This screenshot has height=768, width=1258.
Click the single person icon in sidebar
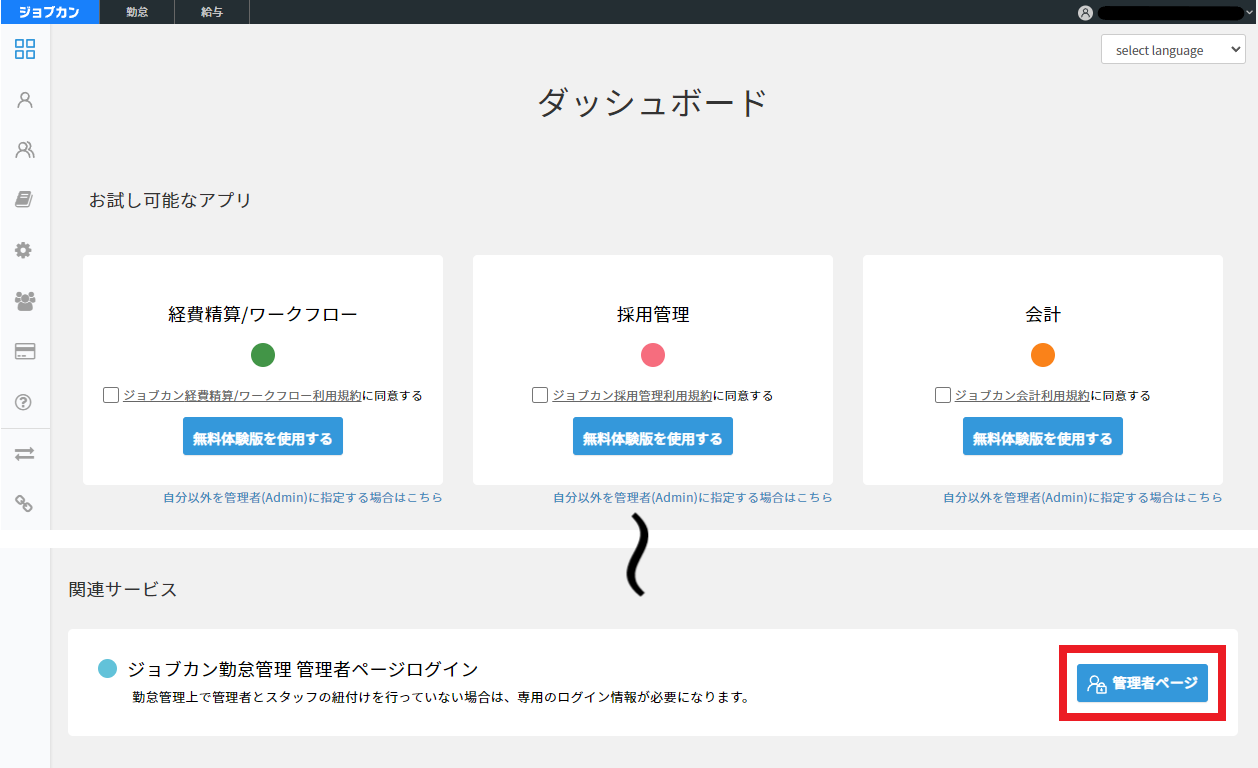tap(25, 100)
